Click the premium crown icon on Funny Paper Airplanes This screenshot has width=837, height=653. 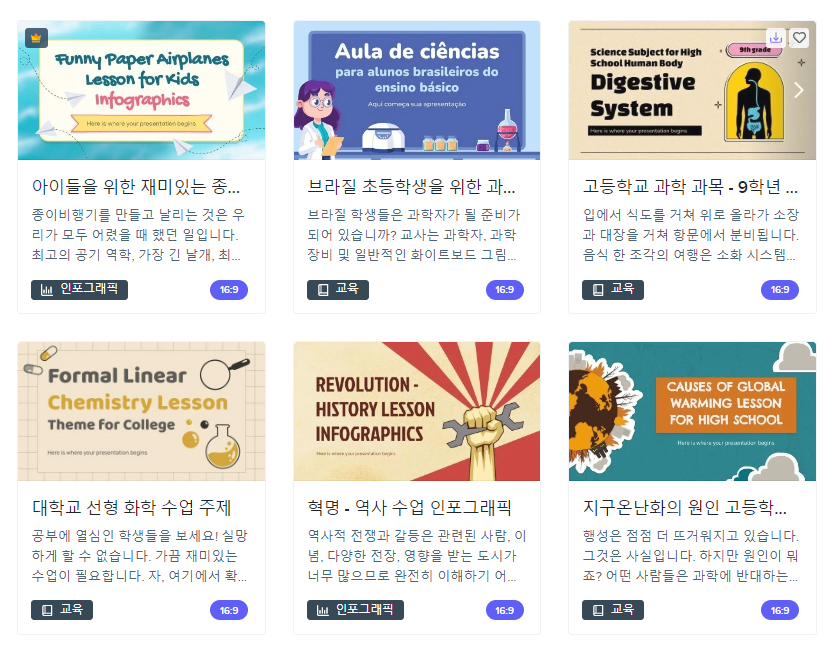pyautogui.click(x=36, y=38)
